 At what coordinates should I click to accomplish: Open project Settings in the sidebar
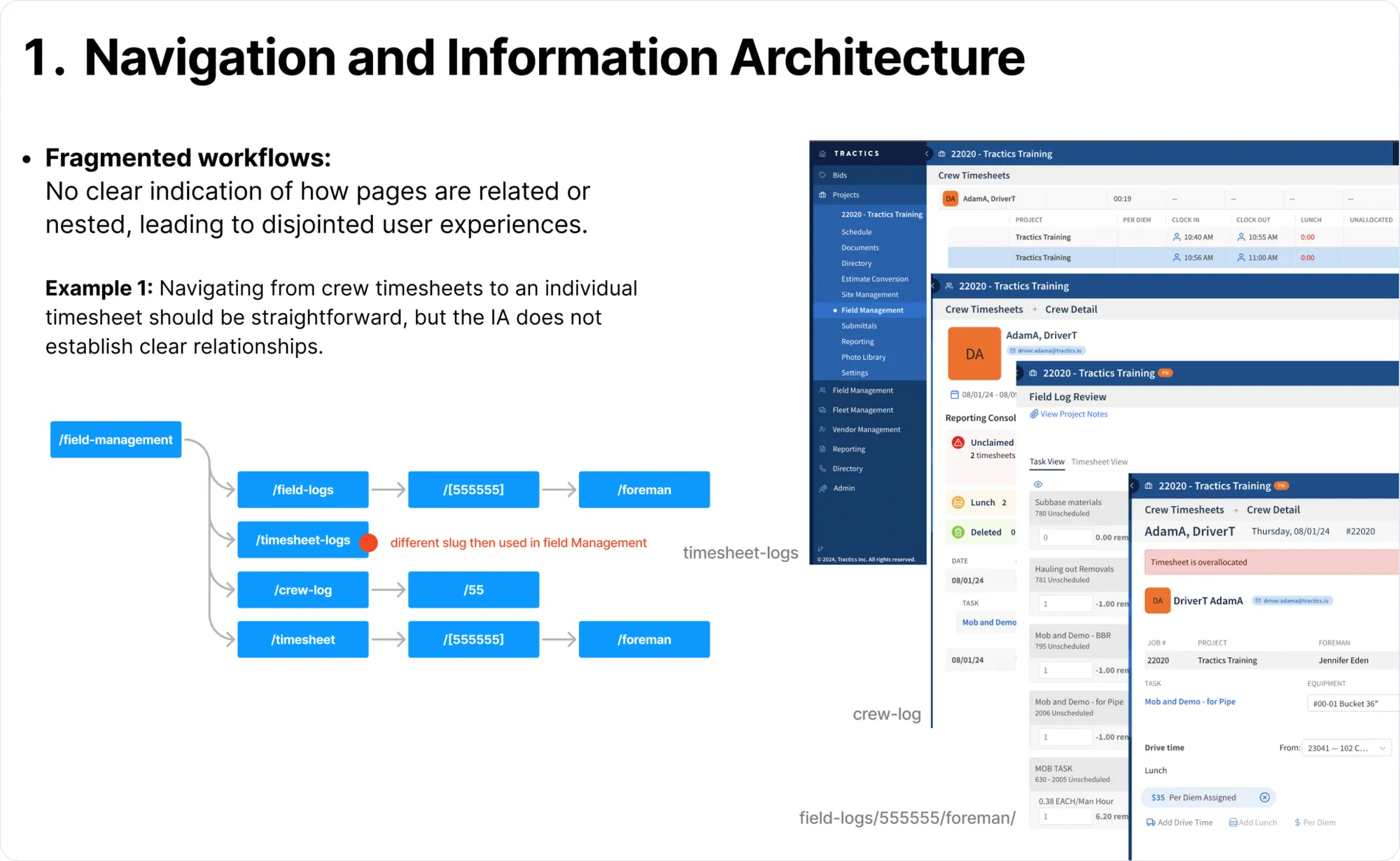854,373
